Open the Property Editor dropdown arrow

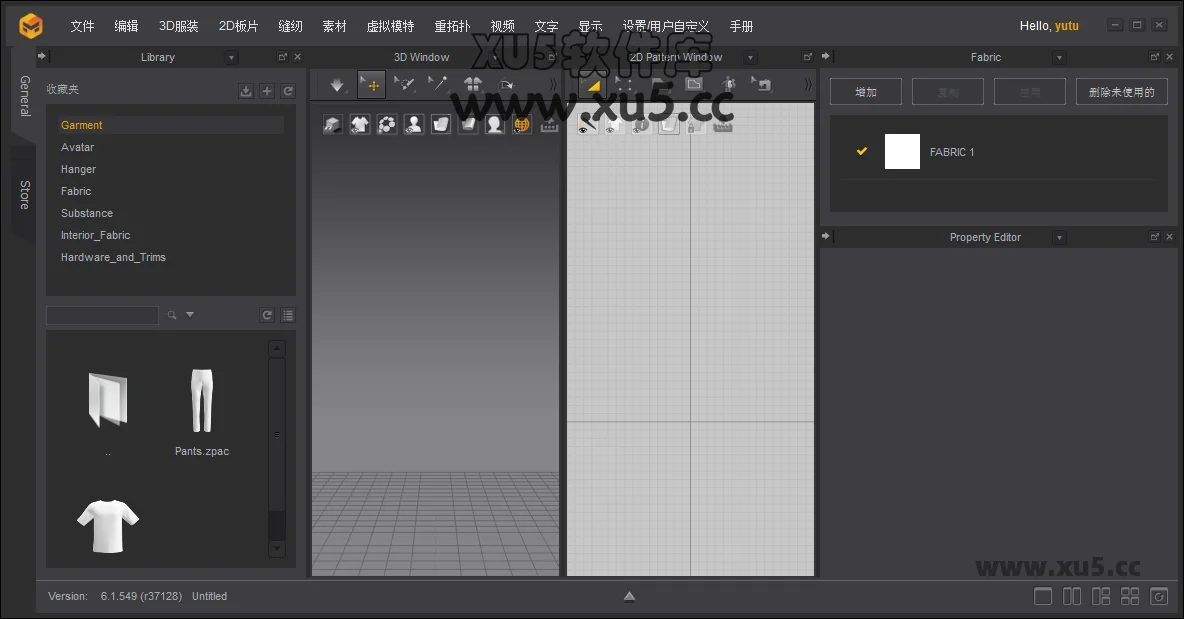[x=1058, y=237]
